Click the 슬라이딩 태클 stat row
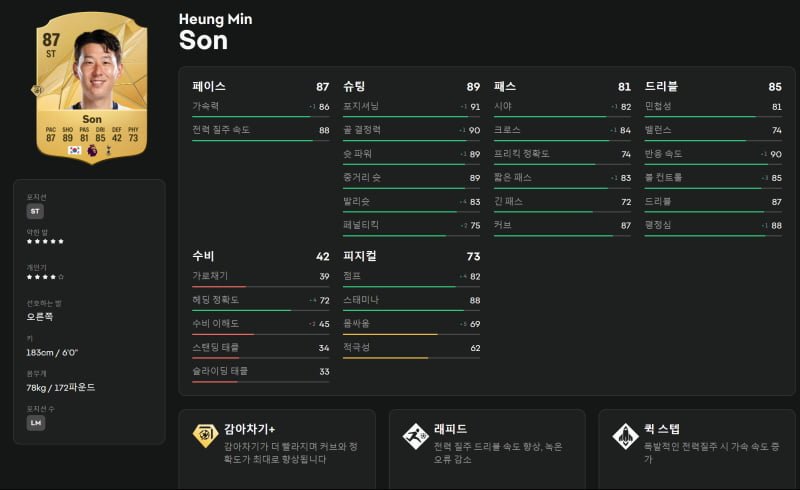The image size is (800, 490). 261,372
